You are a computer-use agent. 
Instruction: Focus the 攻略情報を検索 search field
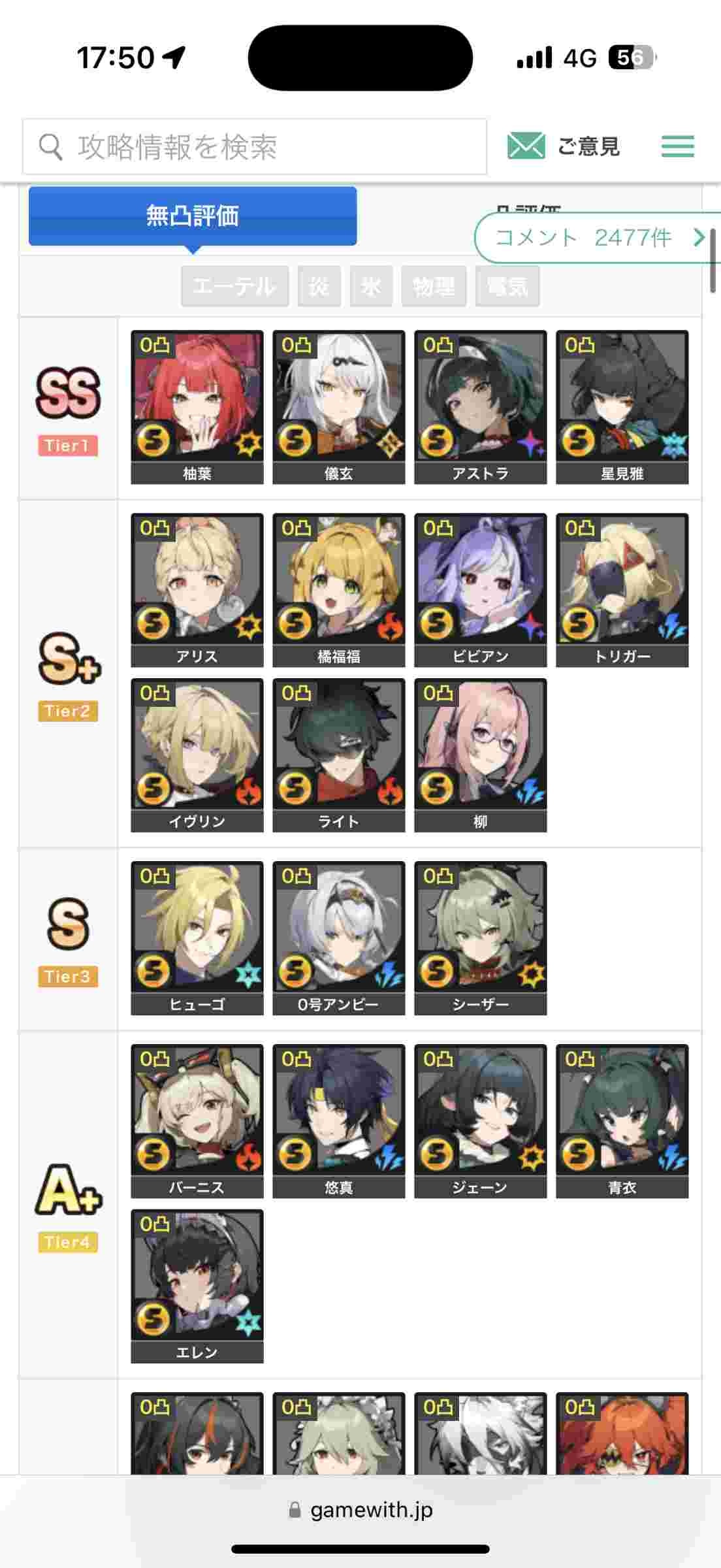255,146
